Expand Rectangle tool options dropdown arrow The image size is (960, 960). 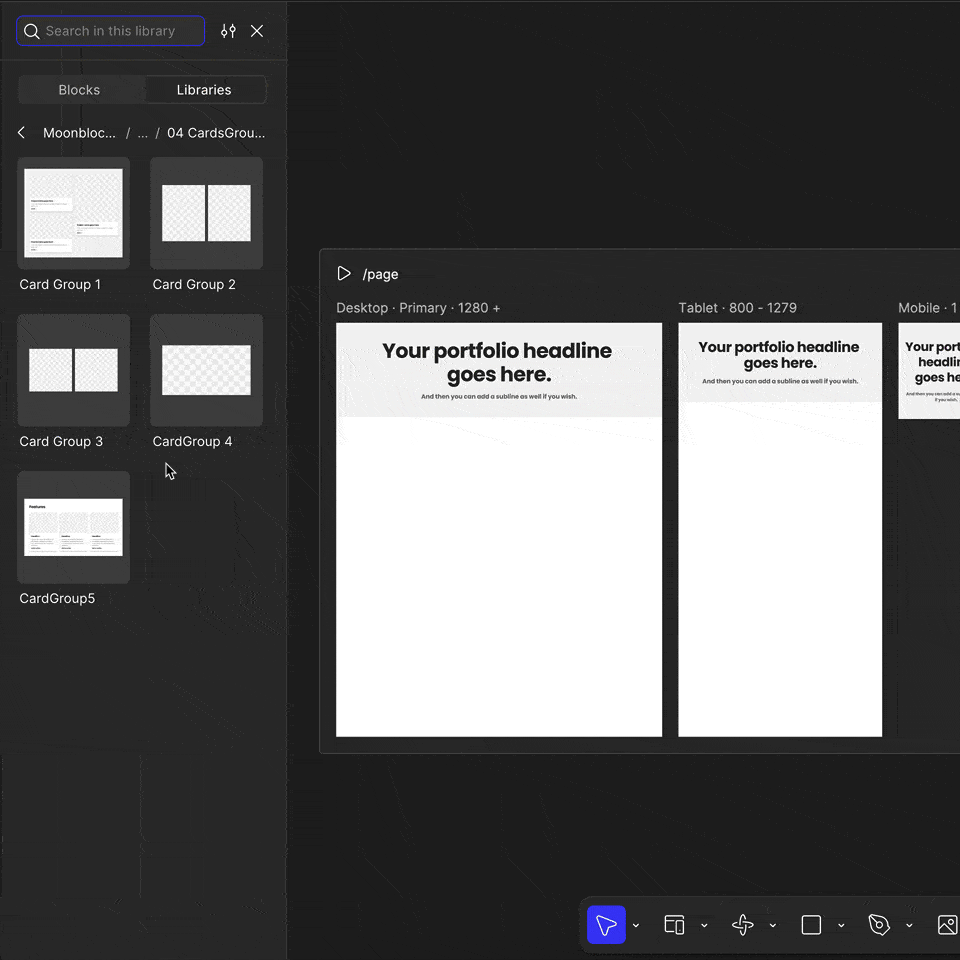tap(841, 925)
